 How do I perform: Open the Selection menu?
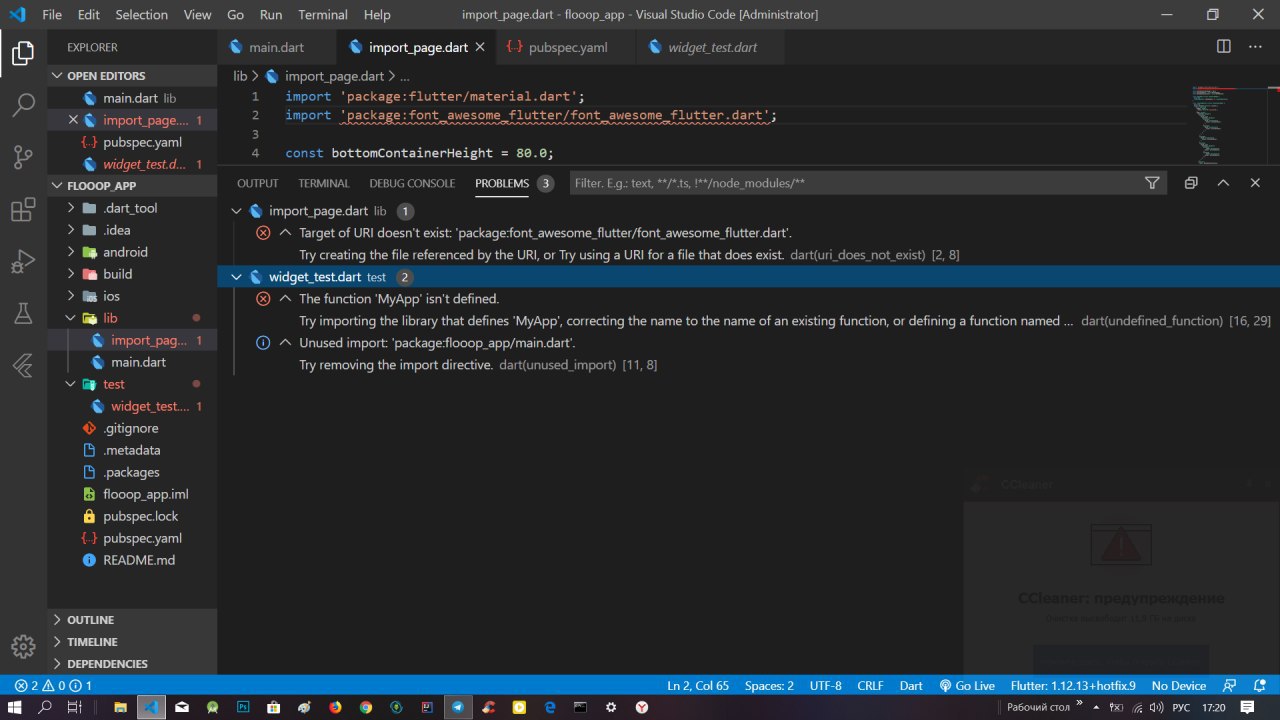pos(141,15)
